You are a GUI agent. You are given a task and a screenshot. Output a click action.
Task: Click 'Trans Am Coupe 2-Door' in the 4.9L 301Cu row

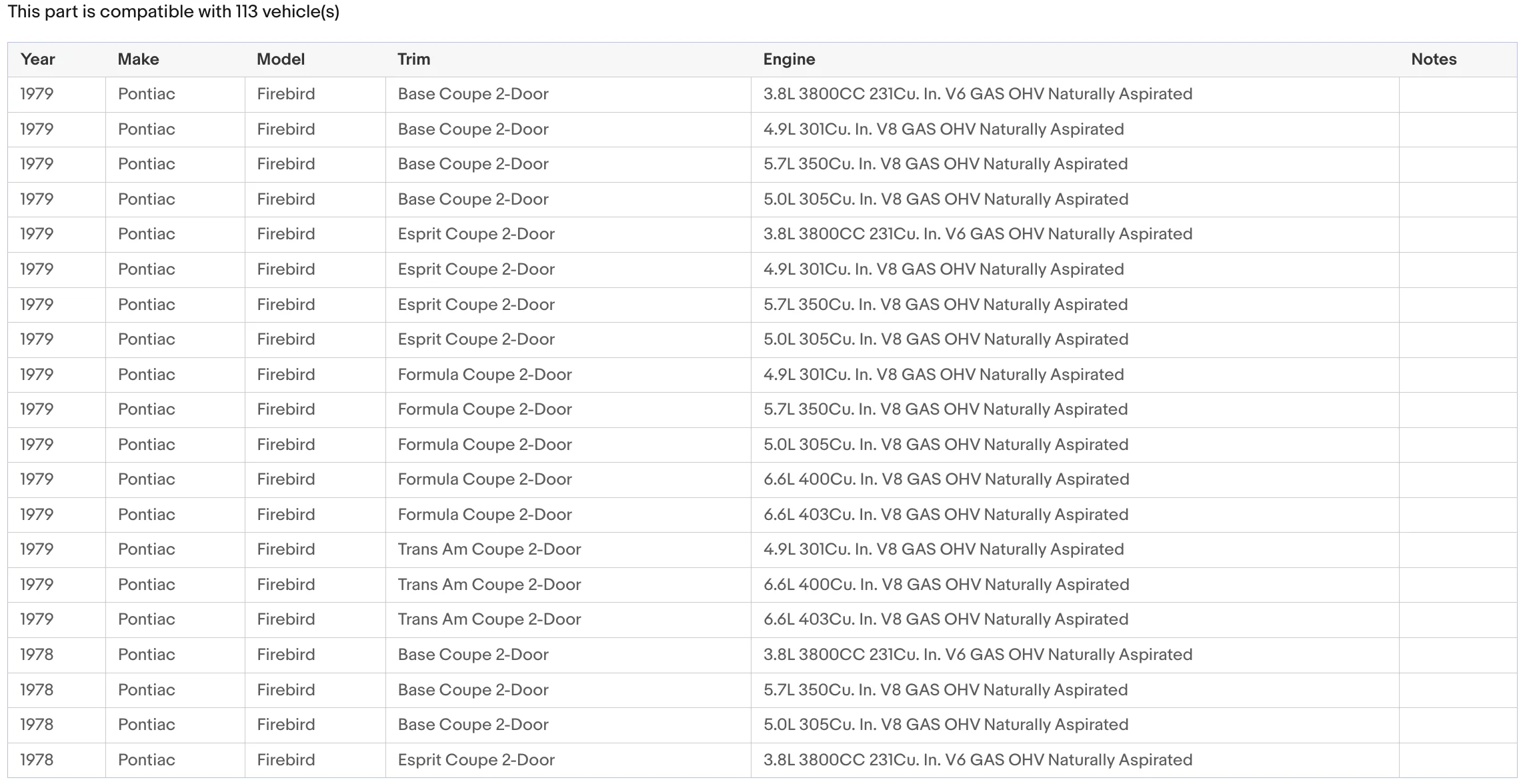[489, 549]
